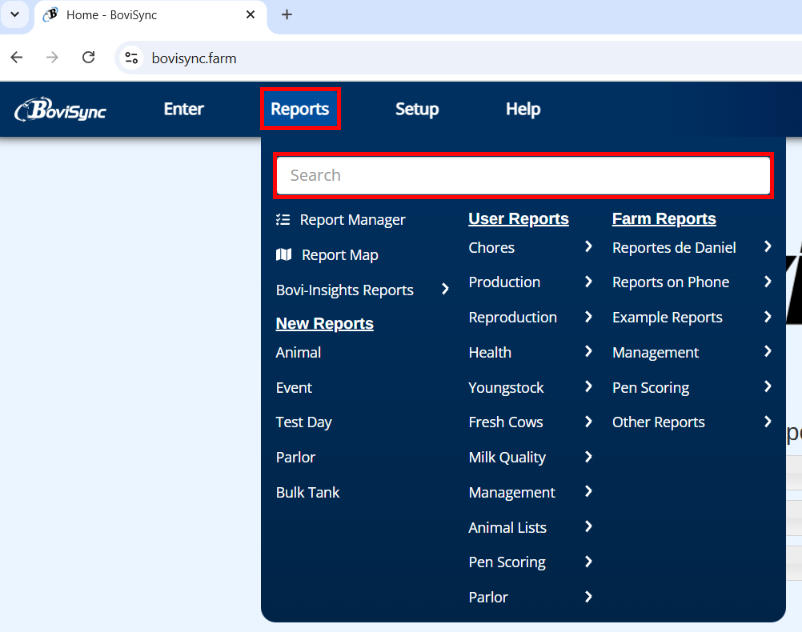Open Bovi-Insights Reports entry
The image size is (802, 632).
tap(345, 290)
